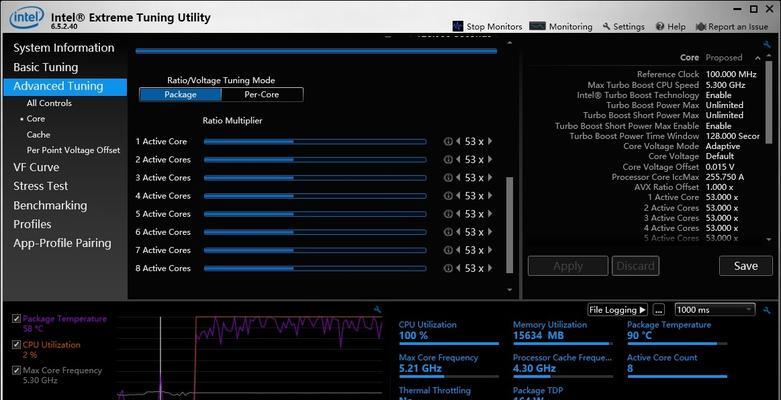
Task: Start File Logging
Action: tap(618, 310)
